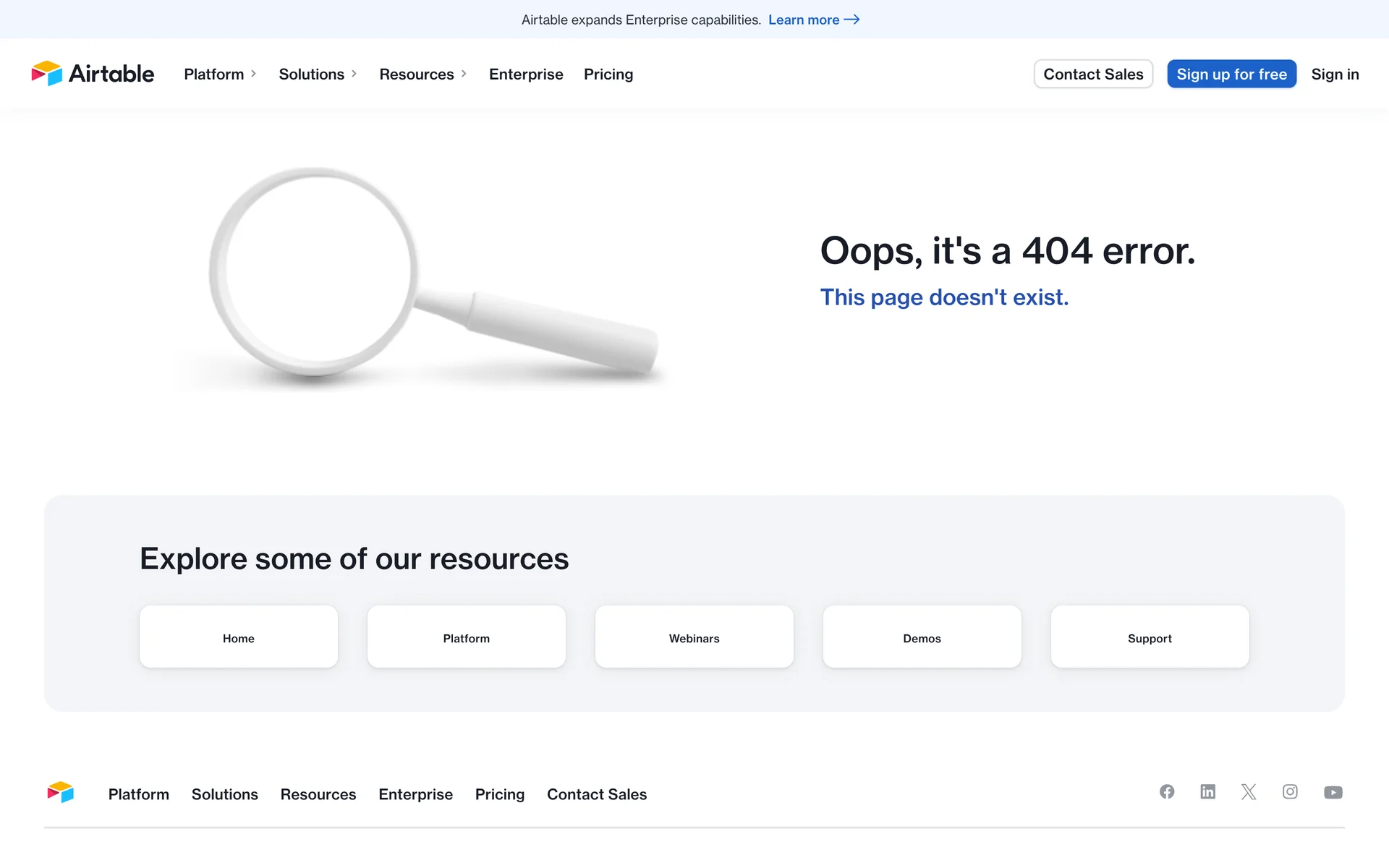Image resolution: width=1389 pixels, height=868 pixels.
Task: Expand the Resources dropdown menu
Action: click(422, 75)
